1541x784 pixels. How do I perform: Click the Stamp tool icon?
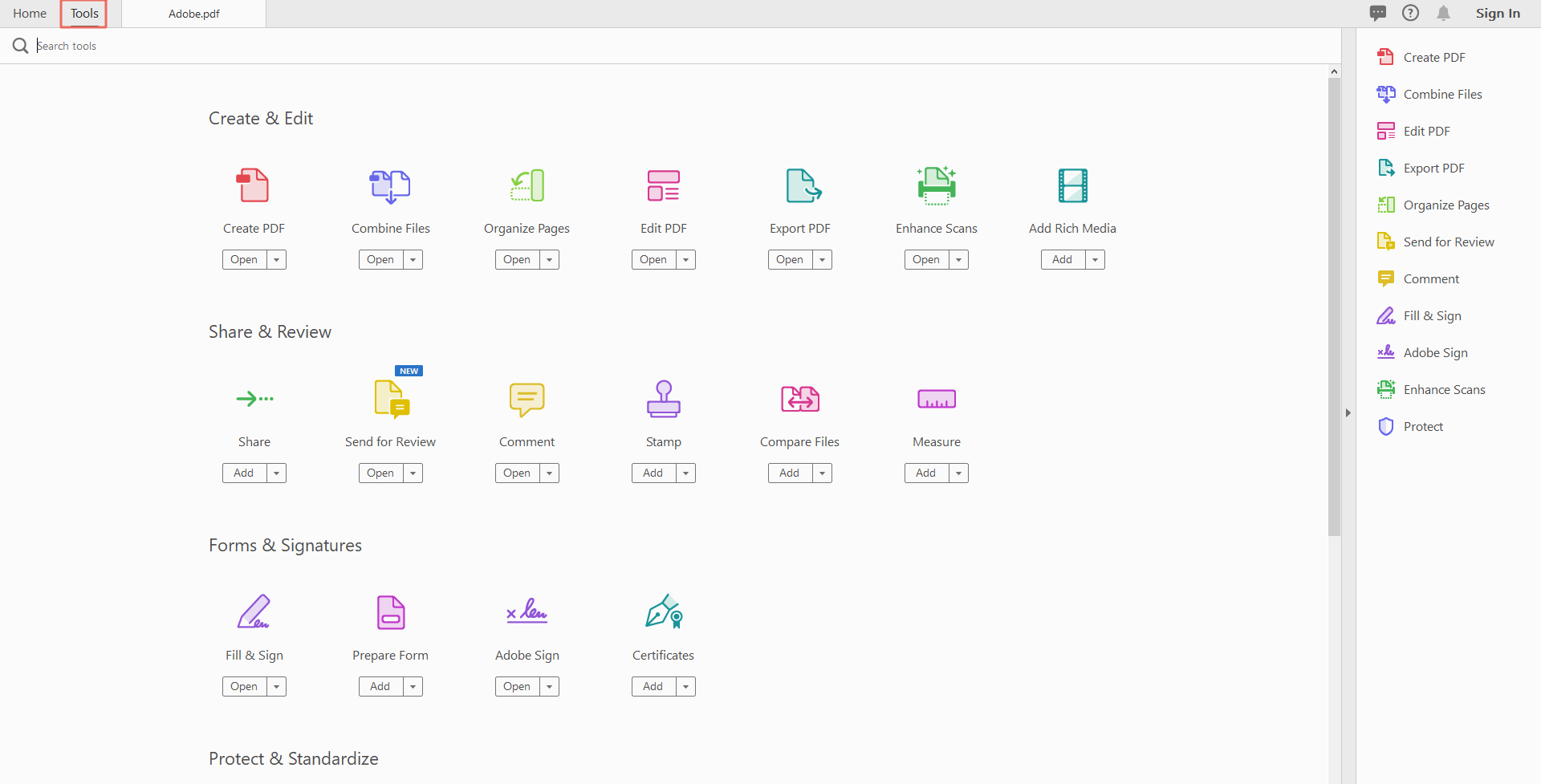(664, 399)
